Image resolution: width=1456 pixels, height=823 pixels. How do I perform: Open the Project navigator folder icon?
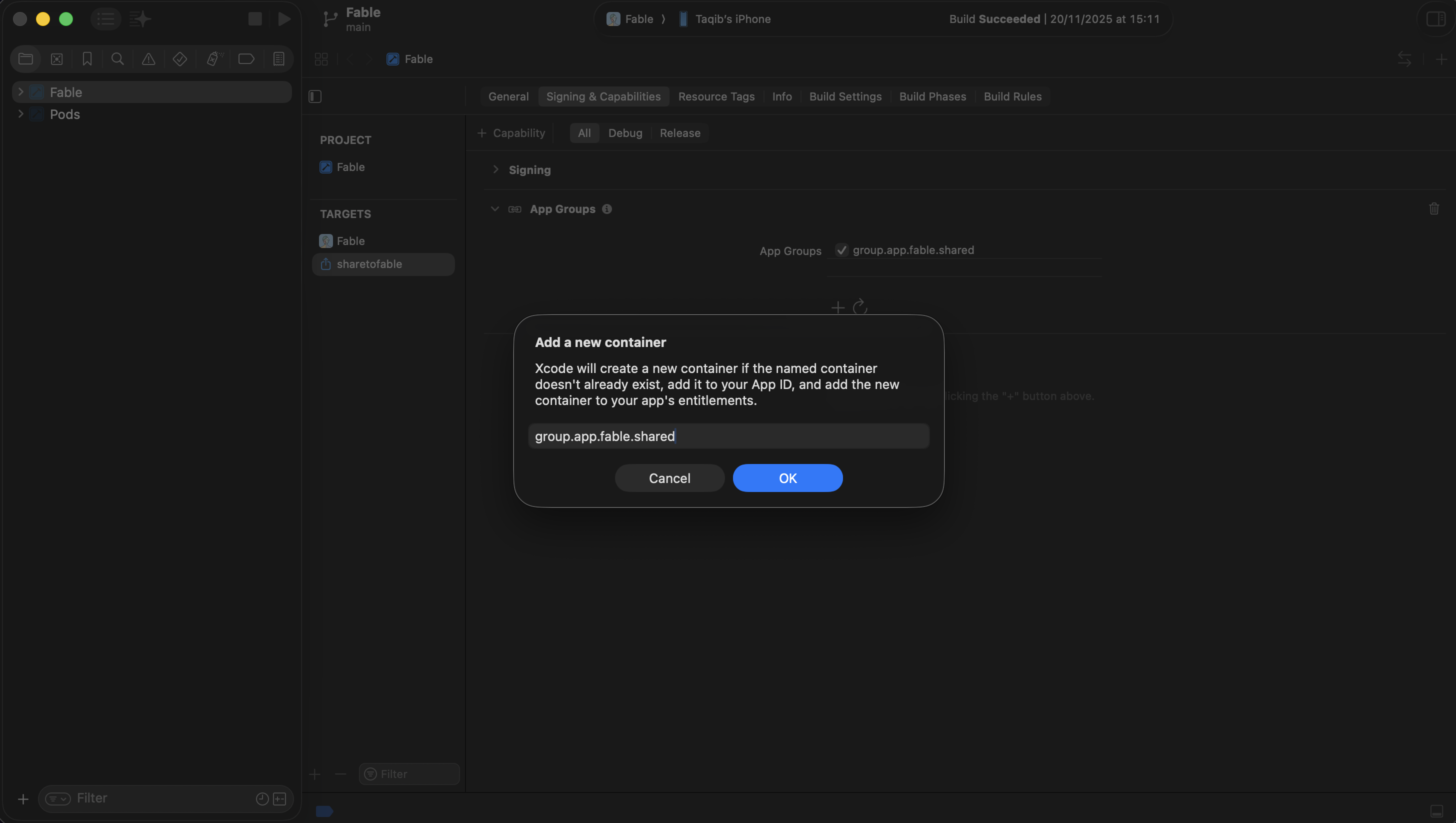pos(25,59)
